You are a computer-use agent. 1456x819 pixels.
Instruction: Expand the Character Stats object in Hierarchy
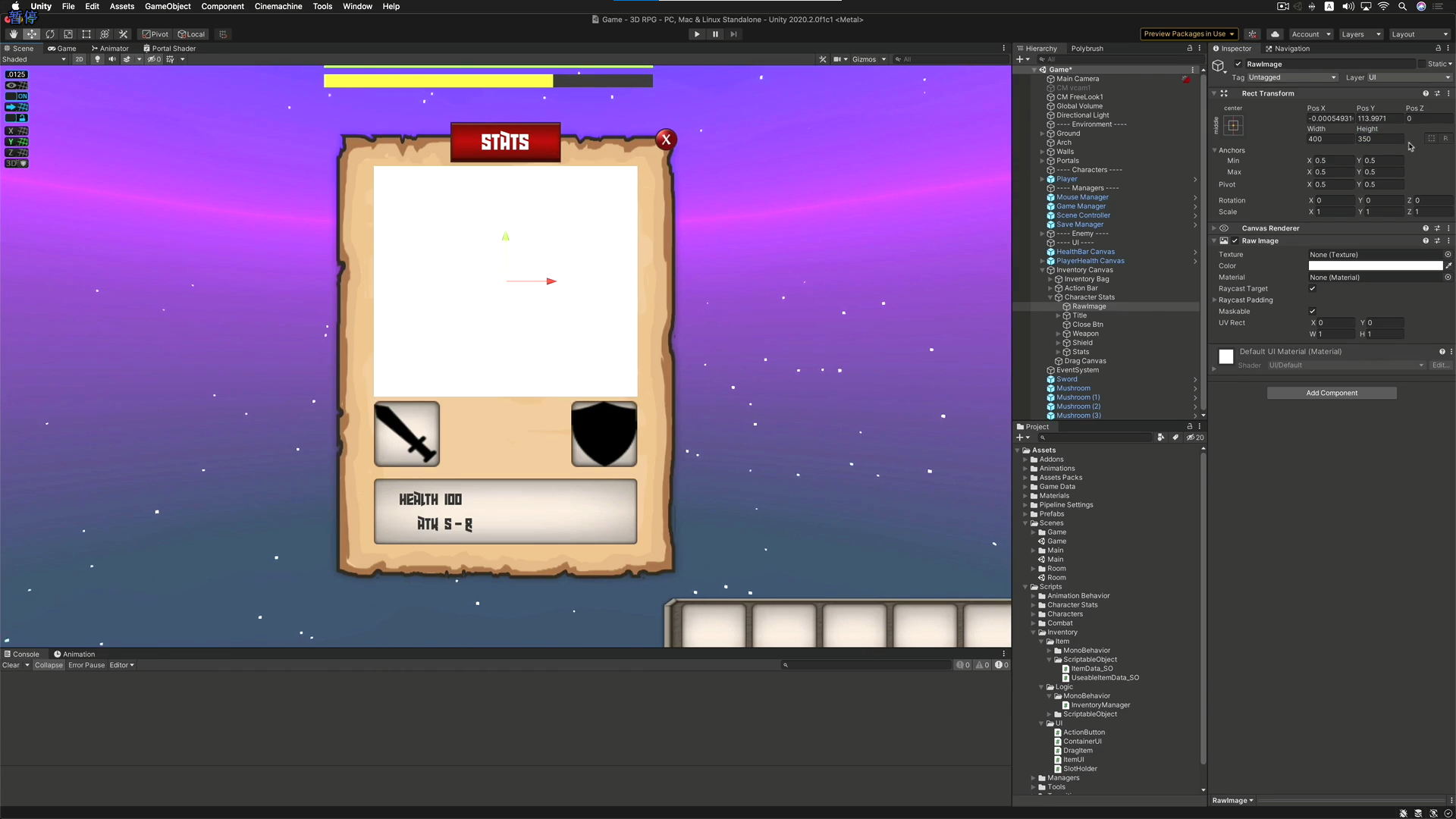click(1050, 297)
